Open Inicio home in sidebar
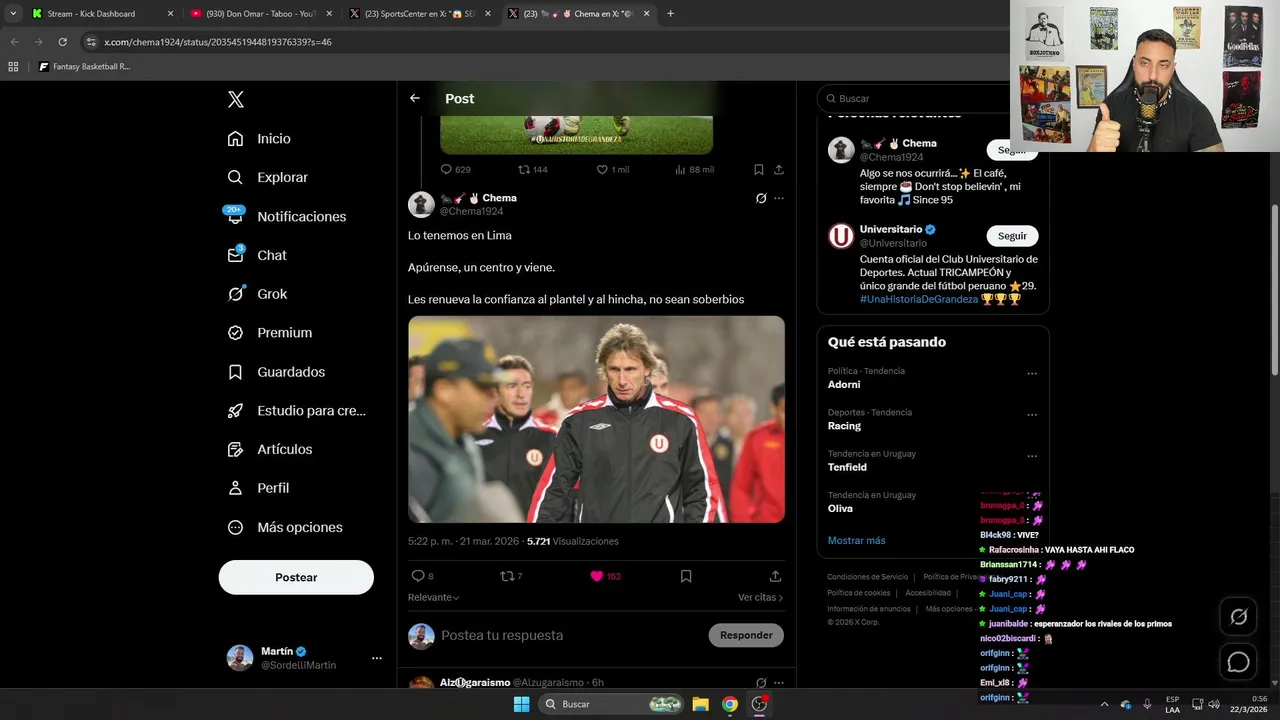 pos(259,139)
